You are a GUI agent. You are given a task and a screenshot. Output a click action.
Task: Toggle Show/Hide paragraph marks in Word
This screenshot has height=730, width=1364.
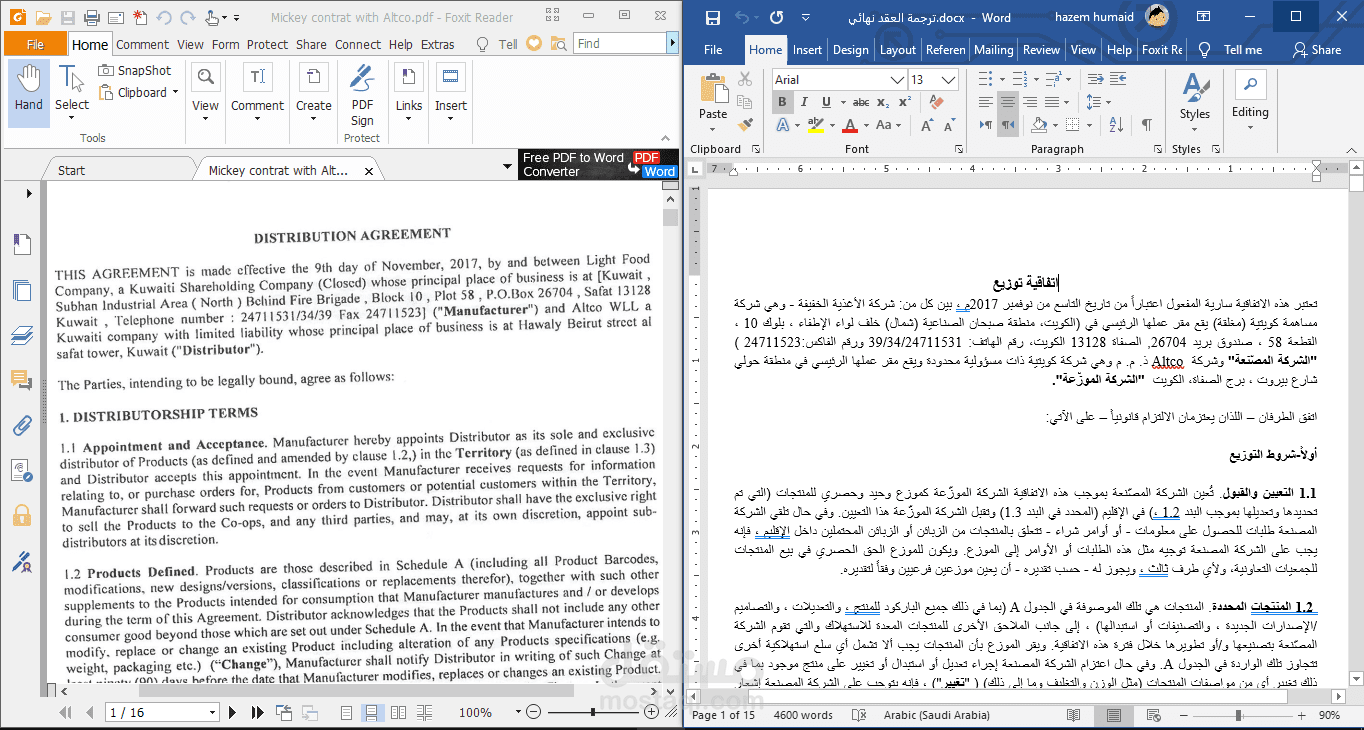point(1145,125)
